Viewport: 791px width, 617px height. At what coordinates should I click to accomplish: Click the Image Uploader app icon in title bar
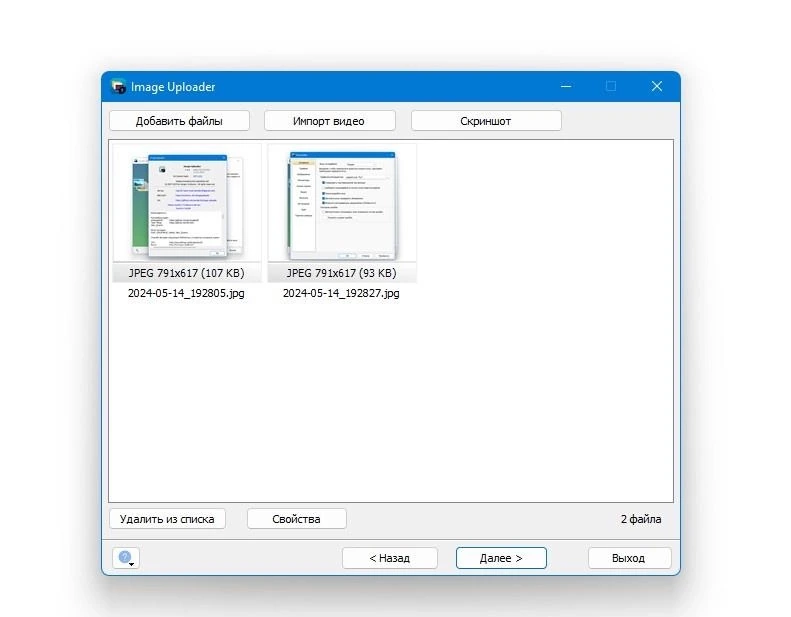pyautogui.click(x=119, y=87)
